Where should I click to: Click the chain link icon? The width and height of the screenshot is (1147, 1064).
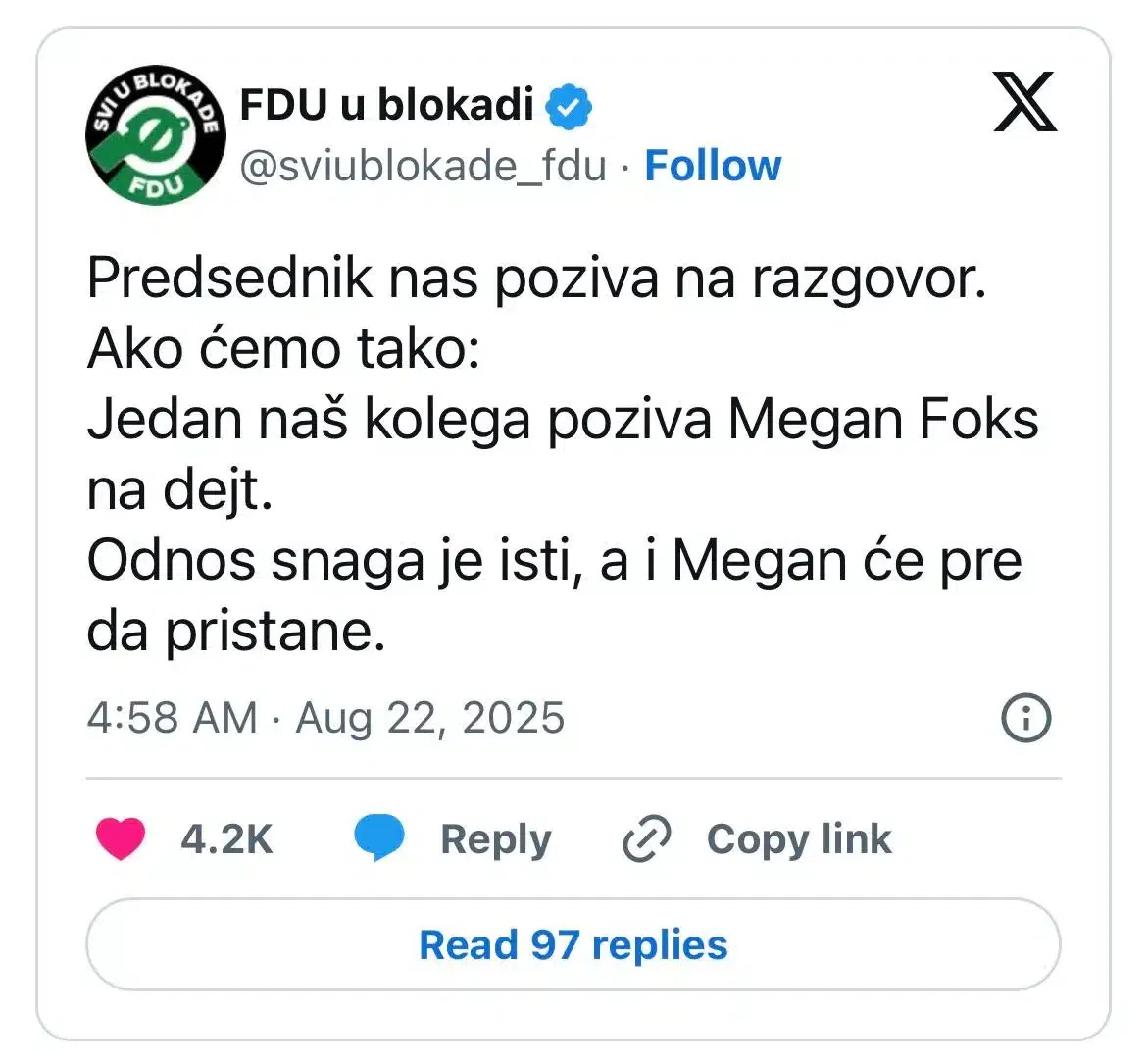coord(647,839)
